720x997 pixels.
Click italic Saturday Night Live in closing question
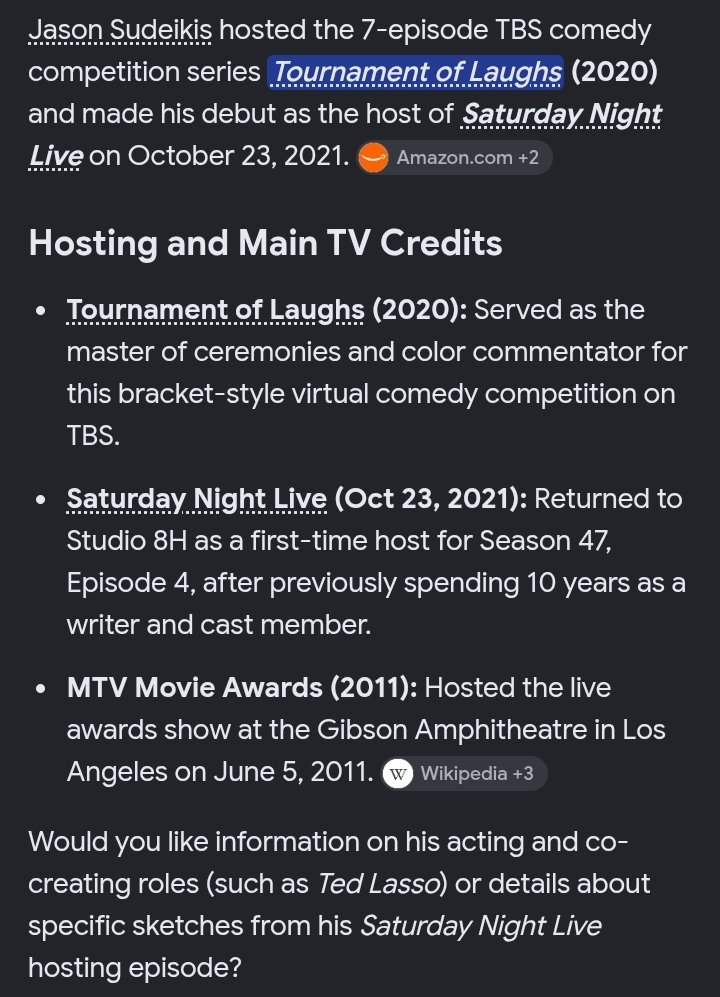480,925
